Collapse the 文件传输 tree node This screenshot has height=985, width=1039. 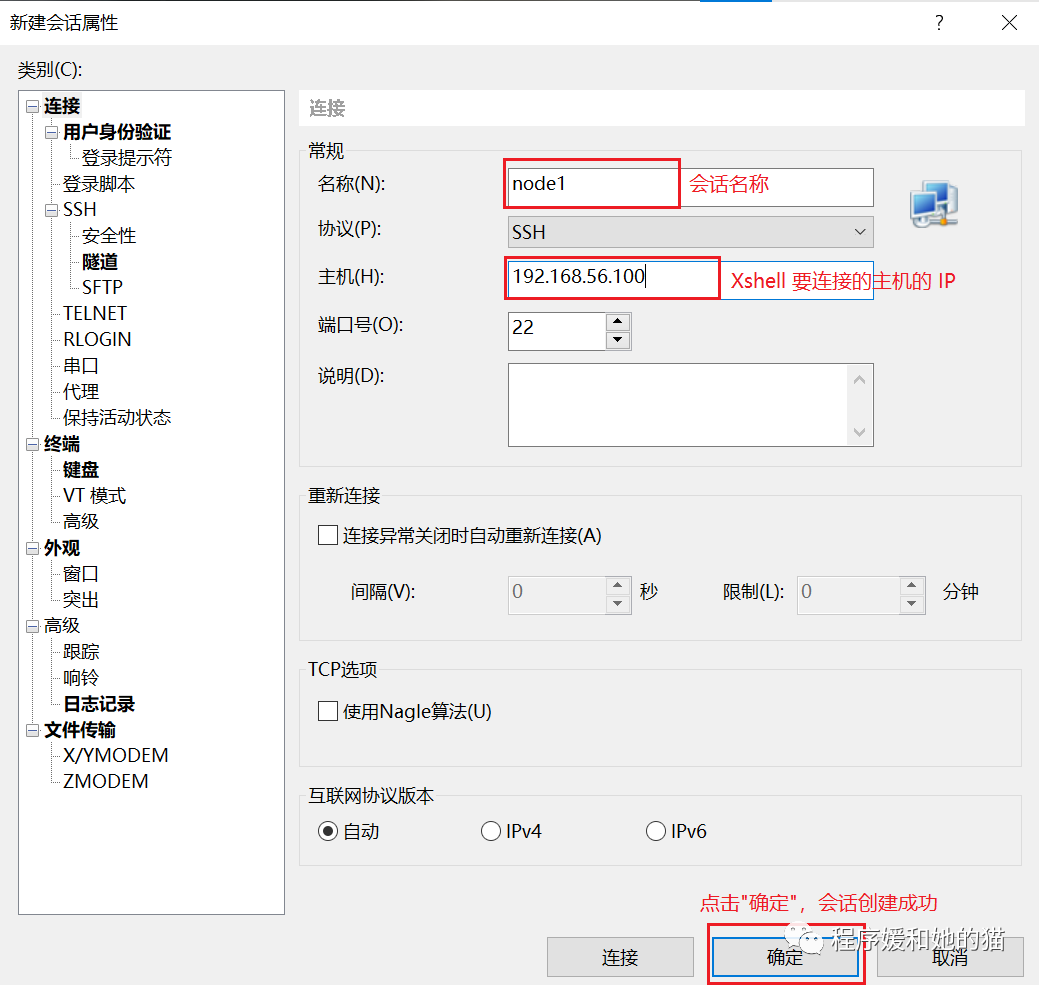coord(32,730)
